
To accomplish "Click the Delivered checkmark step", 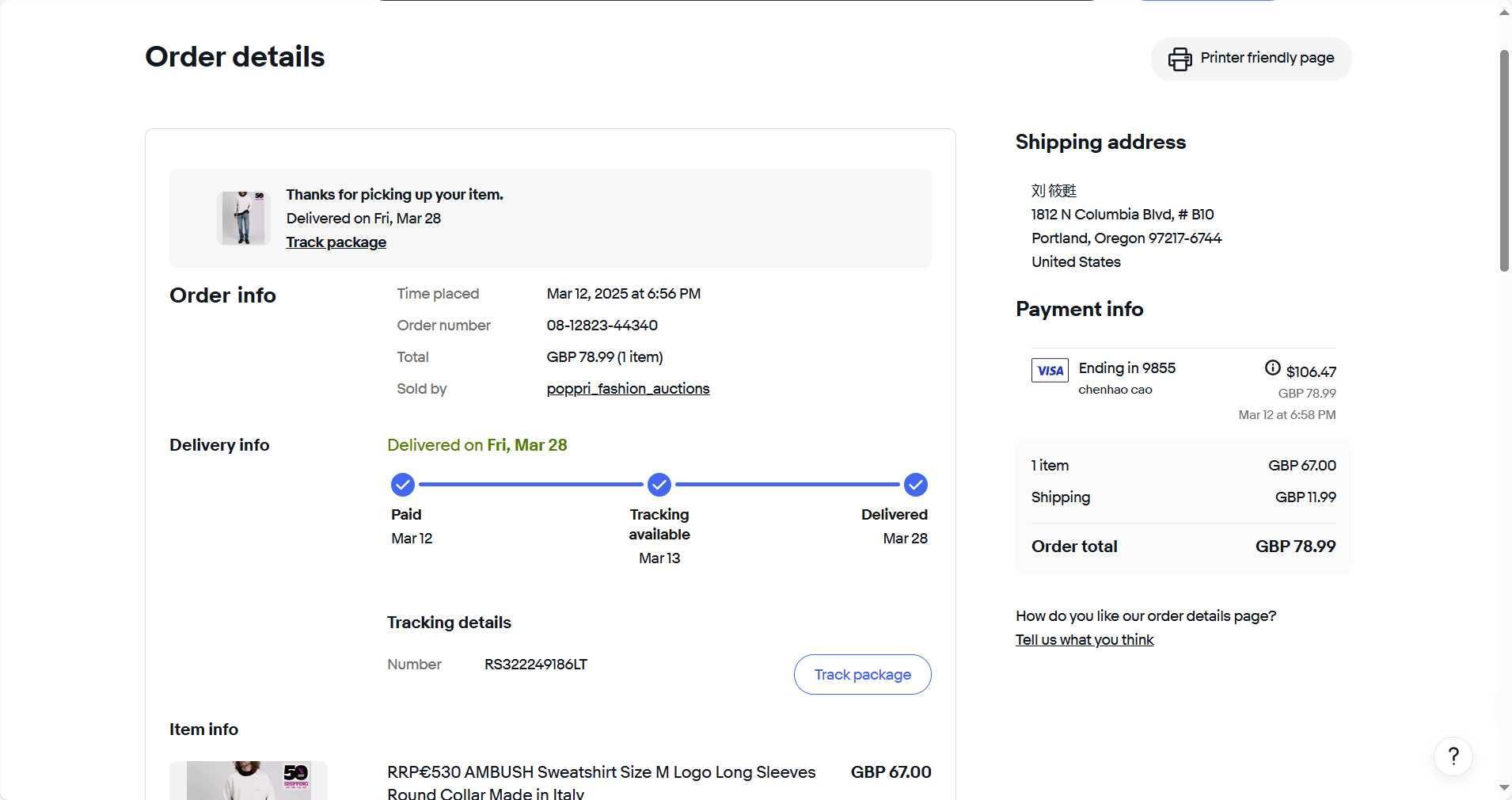I will point(915,484).
